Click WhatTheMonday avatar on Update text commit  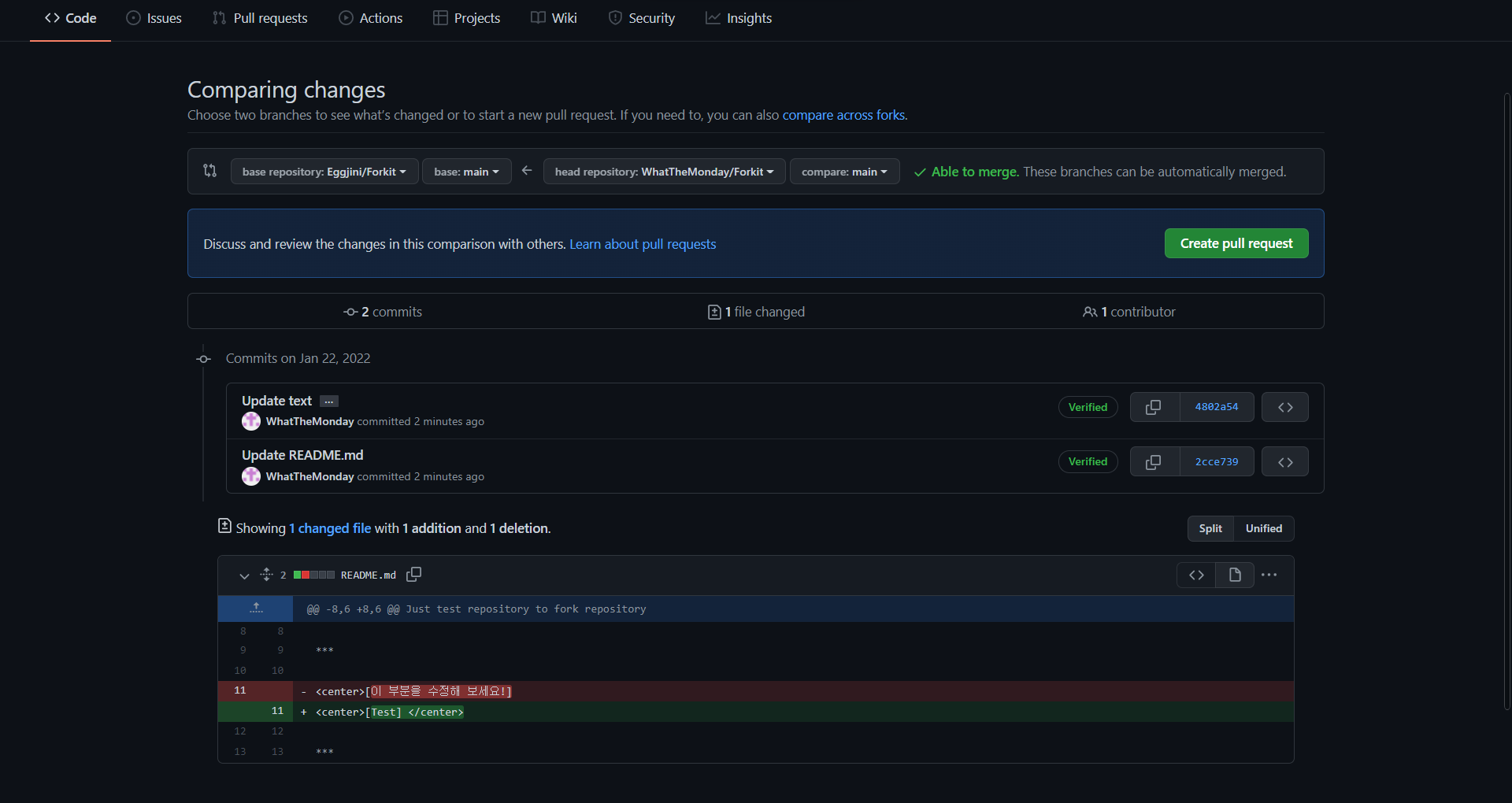251,421
